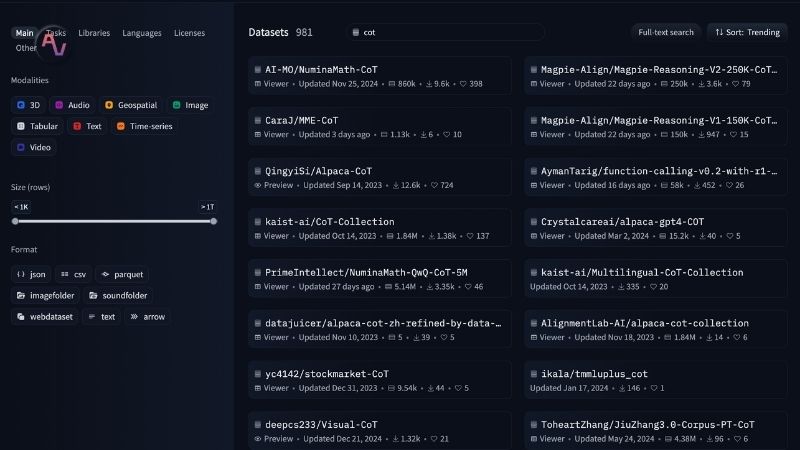
Task: Click rows icon in PrimeIntellect row
Action: [388, 287]
